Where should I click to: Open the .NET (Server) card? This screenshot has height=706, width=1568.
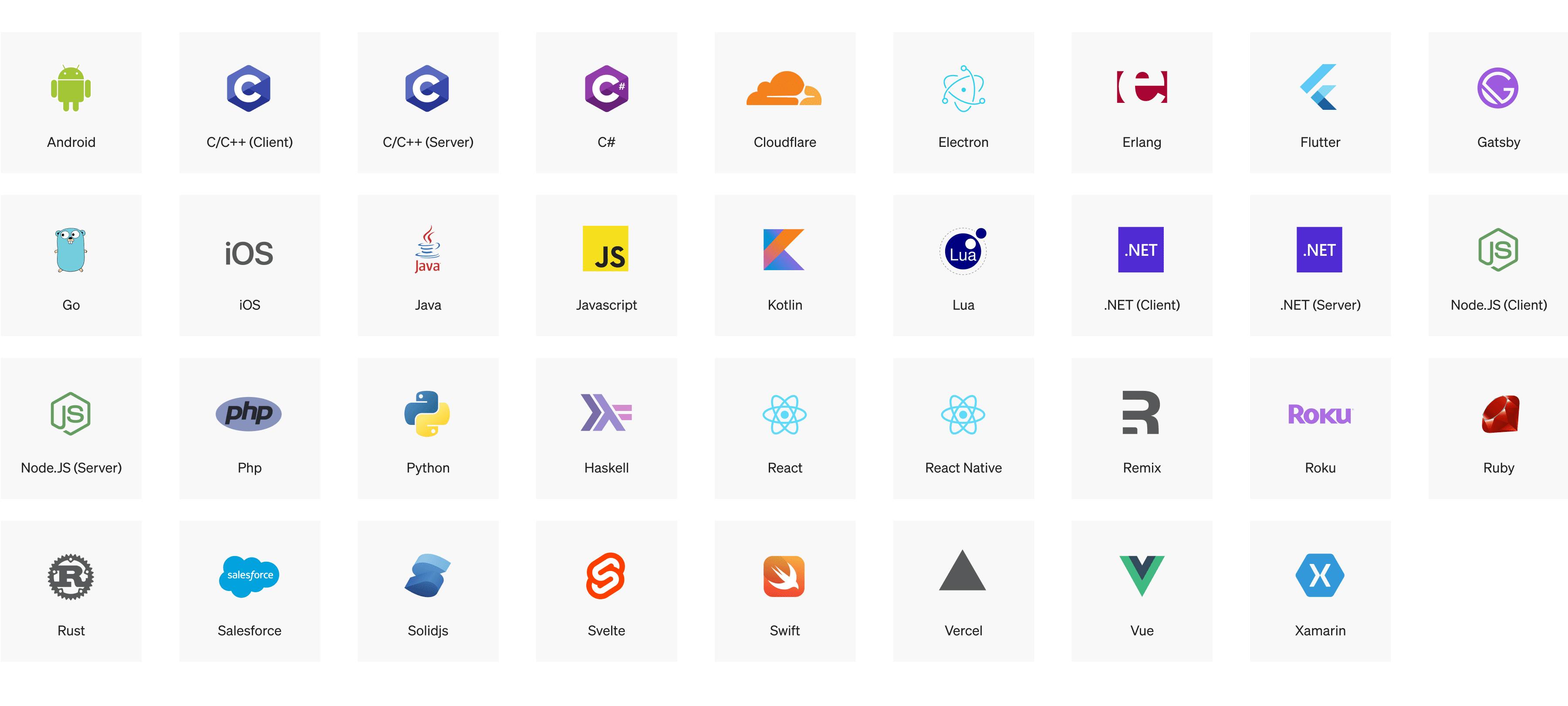1320,265
